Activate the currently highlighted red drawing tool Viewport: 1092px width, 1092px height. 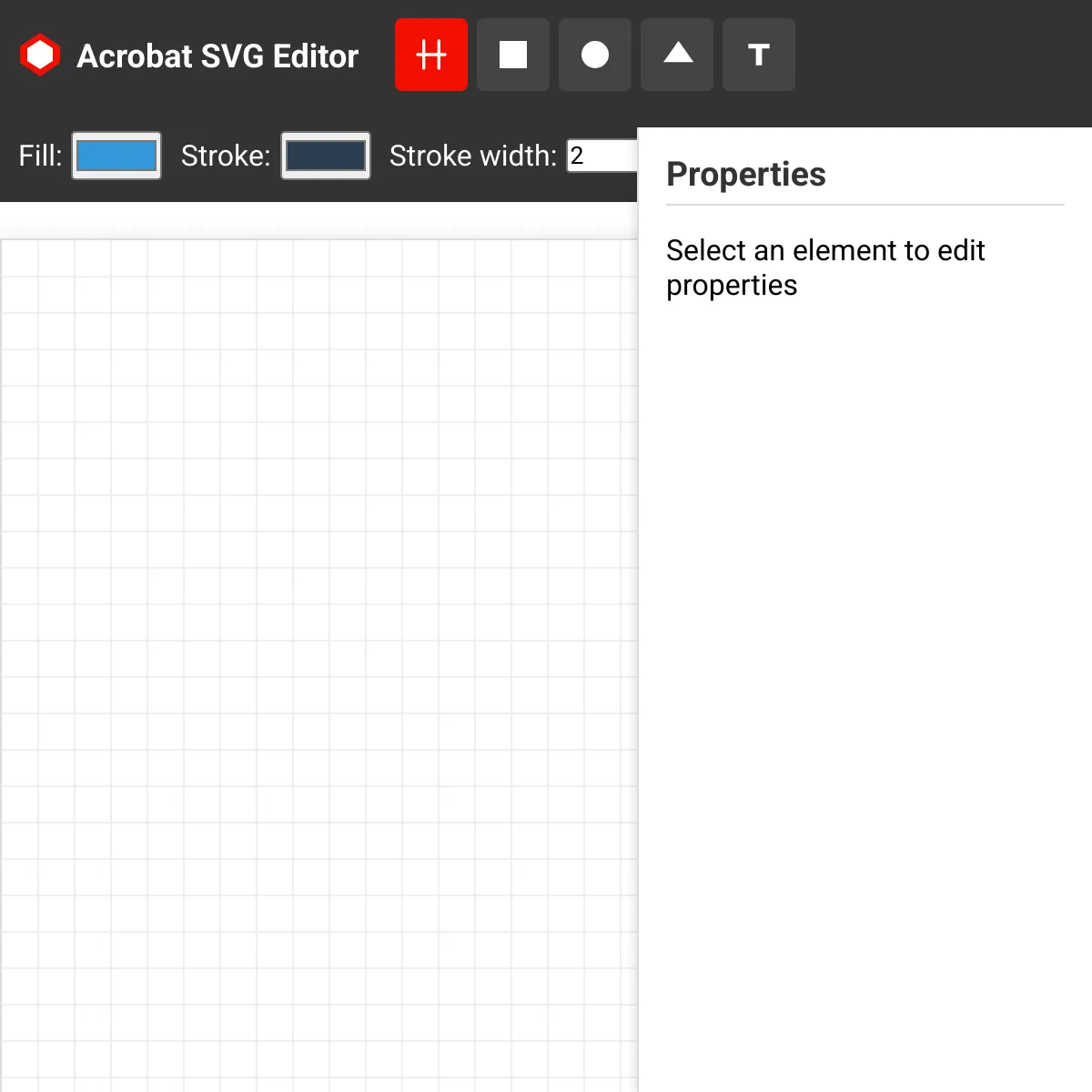431,55
